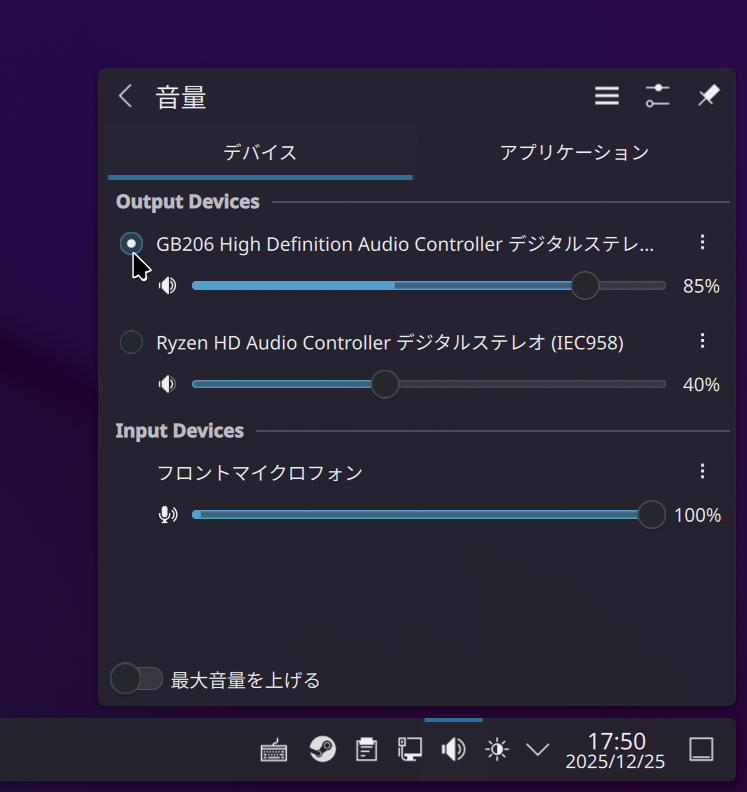Open options menu for フロントマイクロフォン

pos(702,471)
